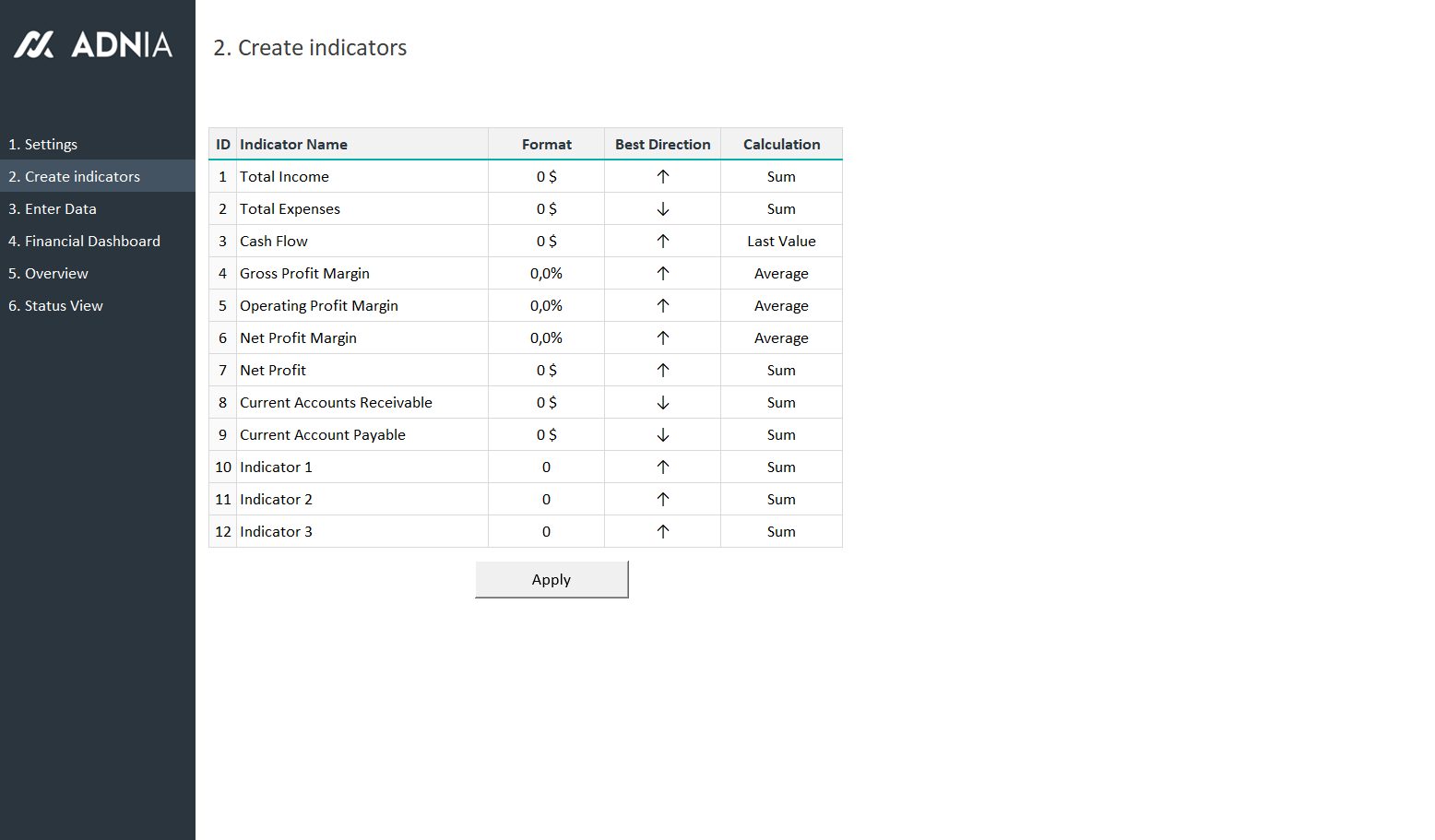Open Cash Flow's Last Value calculation cell
This screenshot has width=1435, height=840.
click(781, 242)
